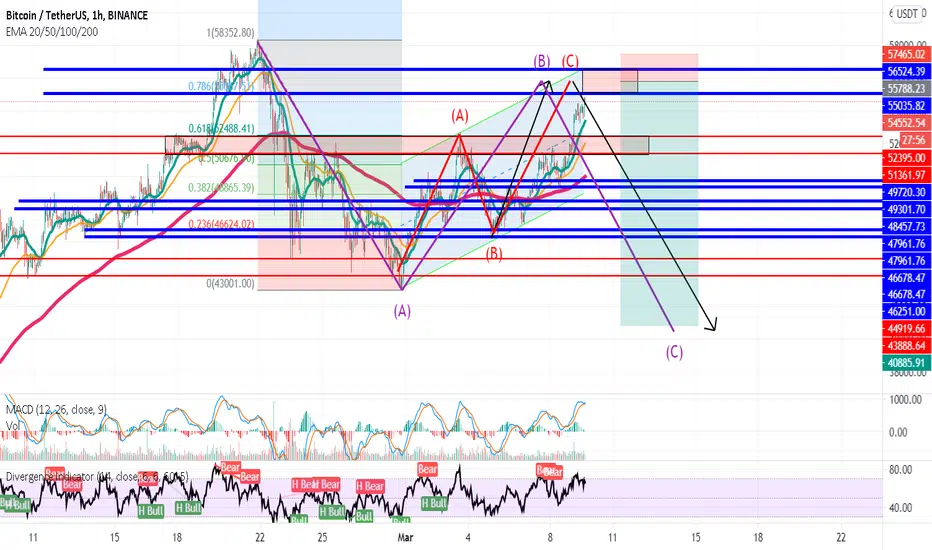Click the Bear tag above Mar in divergence pane
Screen dimensions: 932x550
427,470
